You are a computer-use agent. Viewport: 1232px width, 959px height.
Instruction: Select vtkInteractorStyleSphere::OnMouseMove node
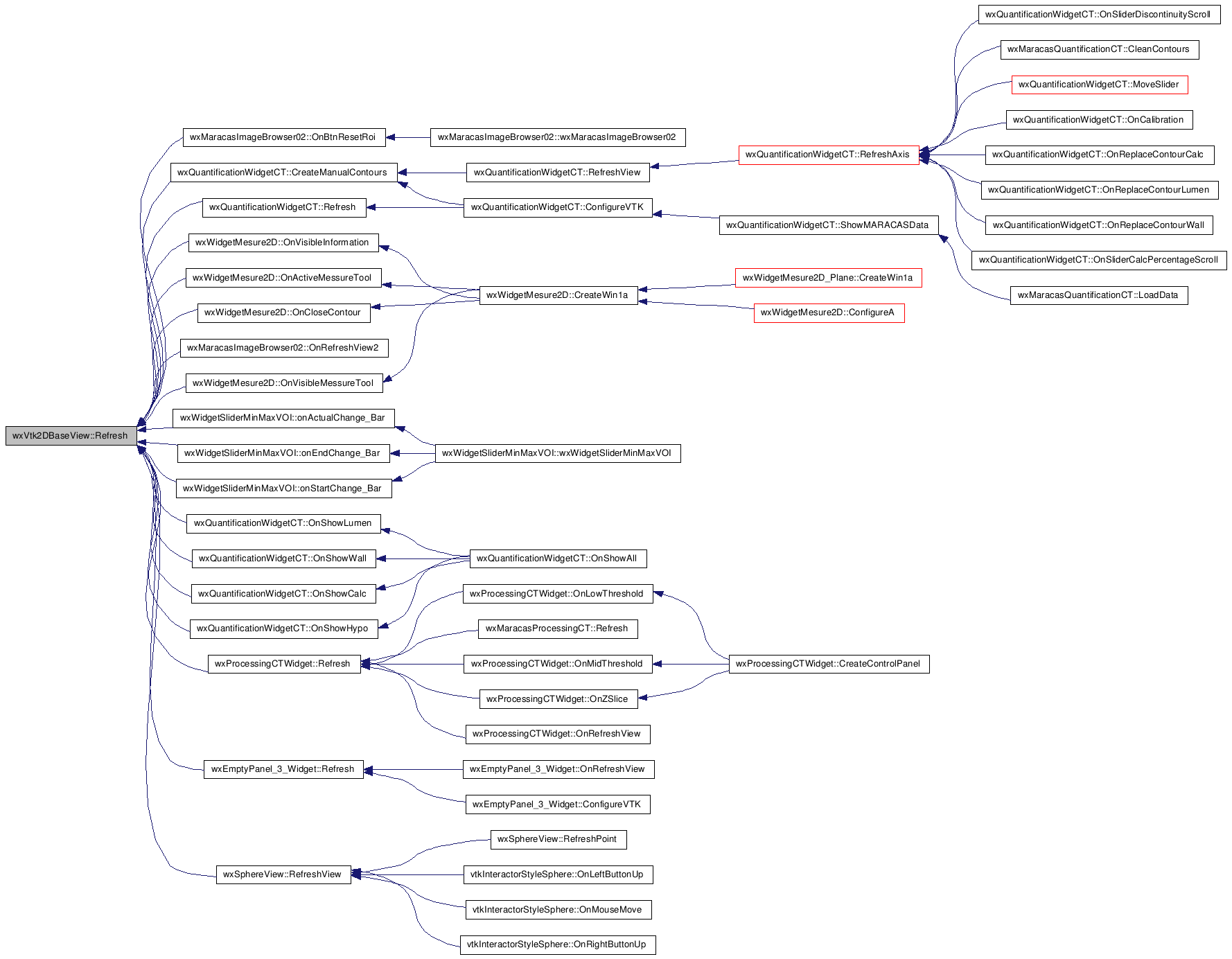[x=558, y=910]
